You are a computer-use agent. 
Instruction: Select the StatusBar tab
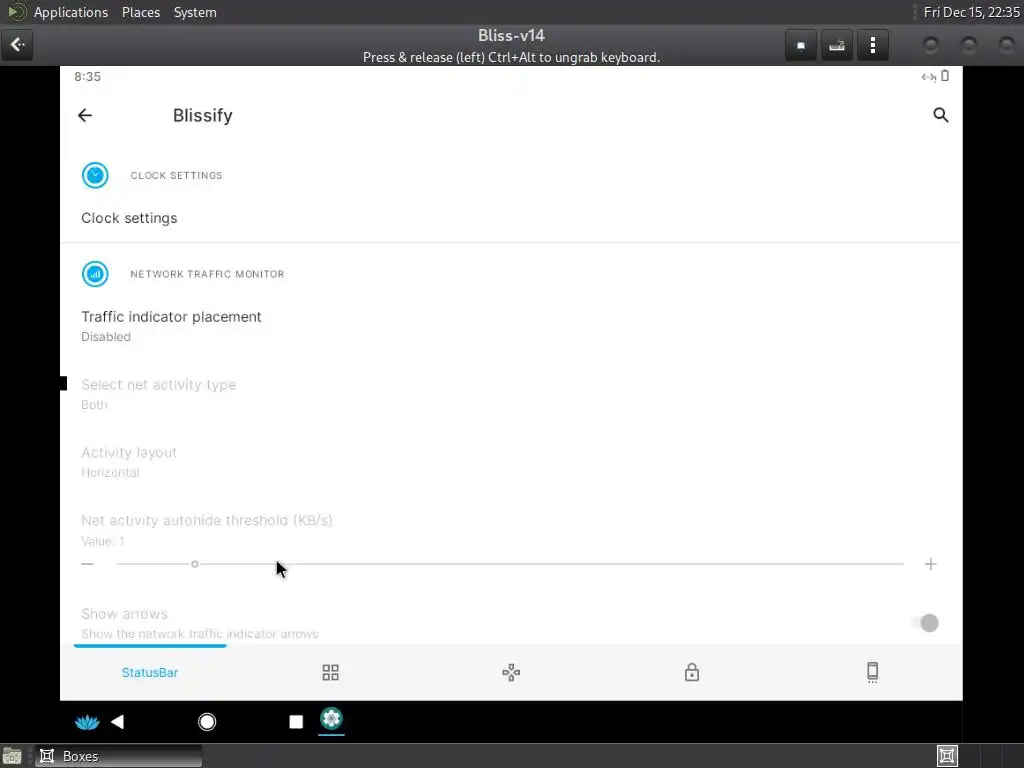(150, 673)
